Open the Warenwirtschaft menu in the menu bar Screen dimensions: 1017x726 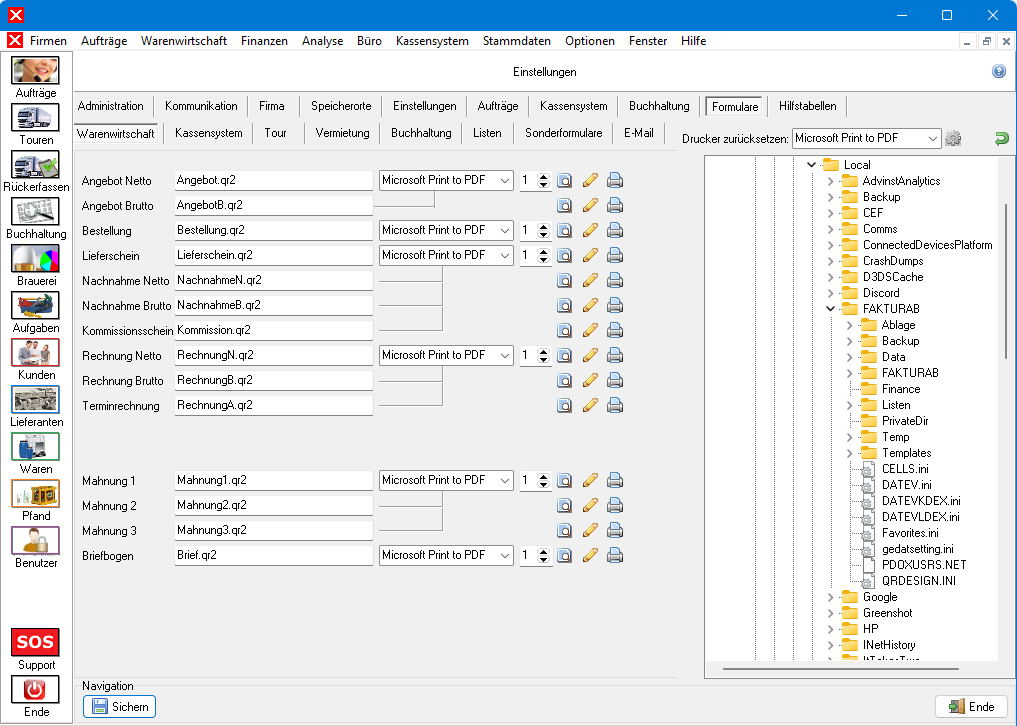pyautogui.click(x=184, y=41)
